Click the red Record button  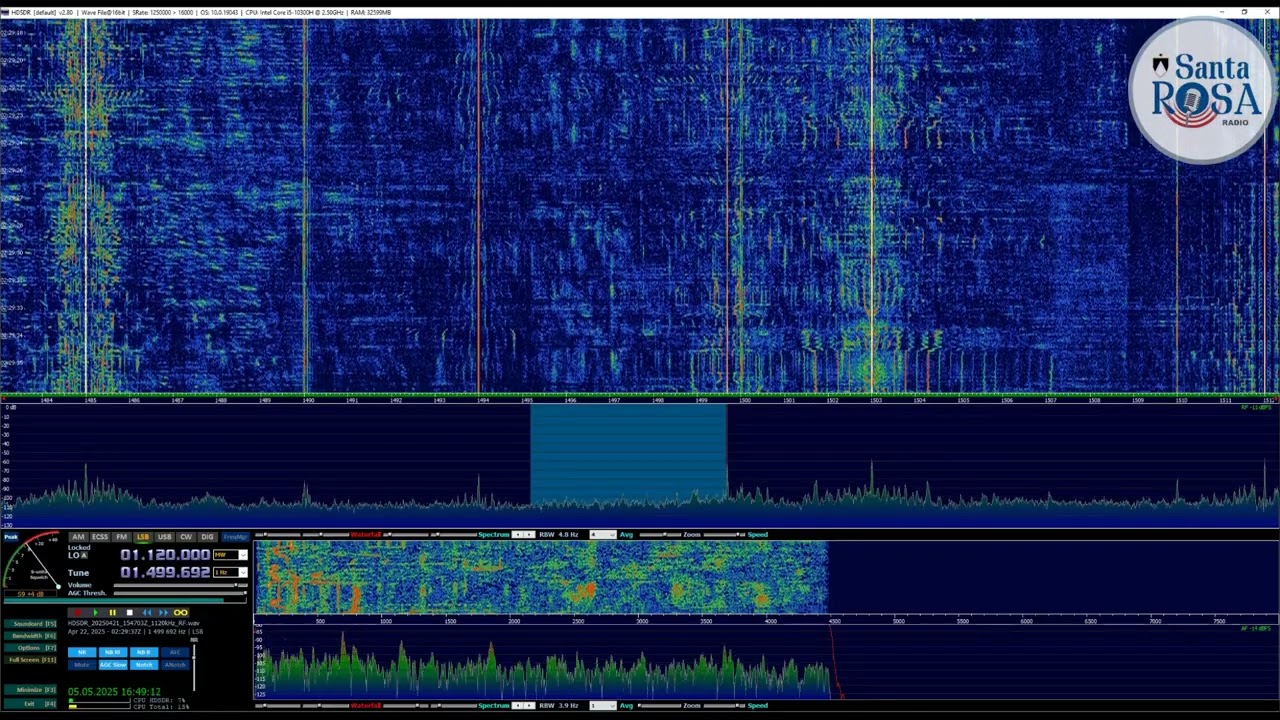click(77, 612)
